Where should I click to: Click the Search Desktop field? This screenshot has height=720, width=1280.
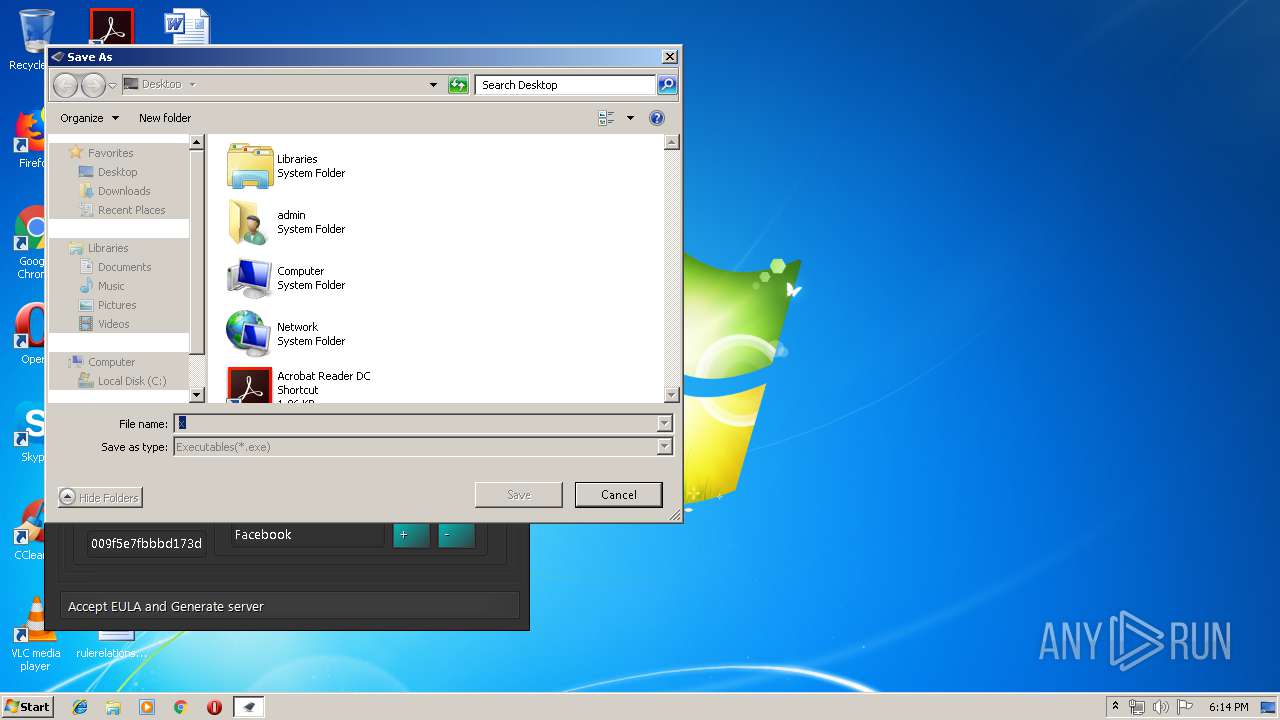click(565, 85)
